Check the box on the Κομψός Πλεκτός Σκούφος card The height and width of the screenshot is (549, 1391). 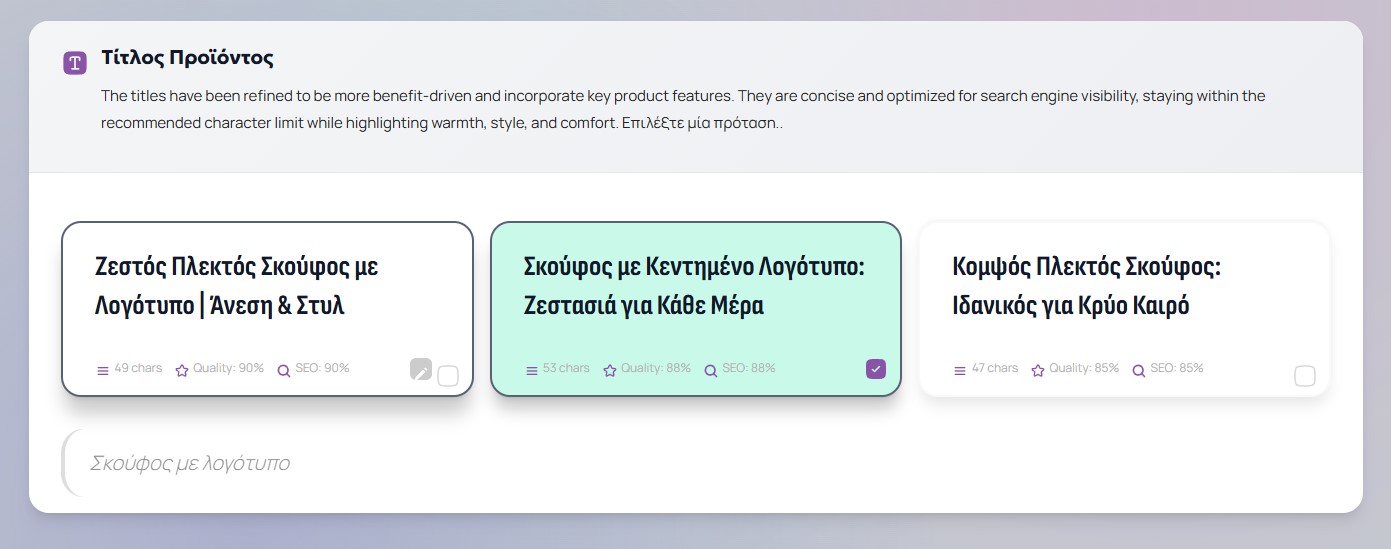click(x=1305, y=376)
